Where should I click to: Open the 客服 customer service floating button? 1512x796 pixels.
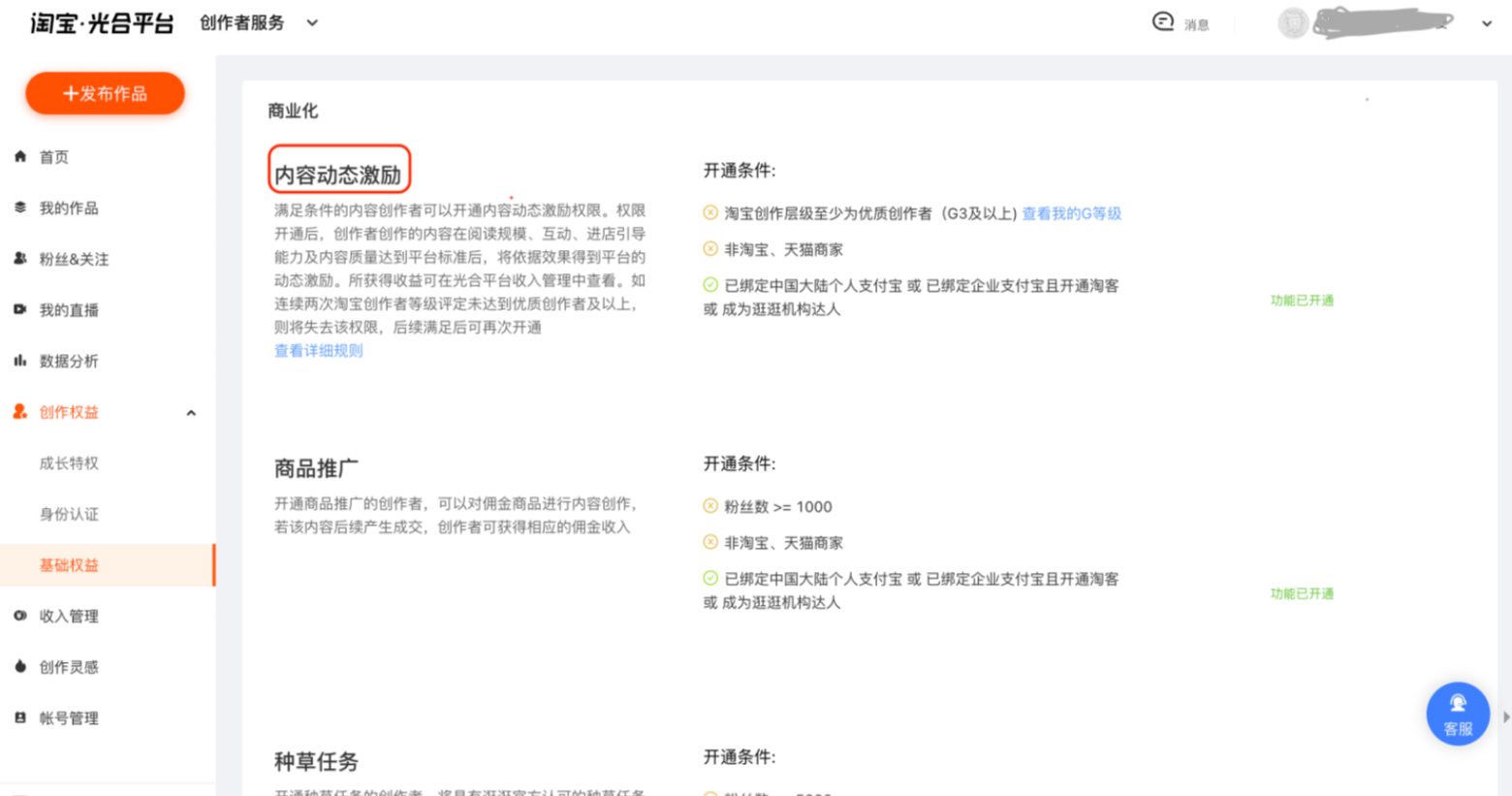point(1457,714)
